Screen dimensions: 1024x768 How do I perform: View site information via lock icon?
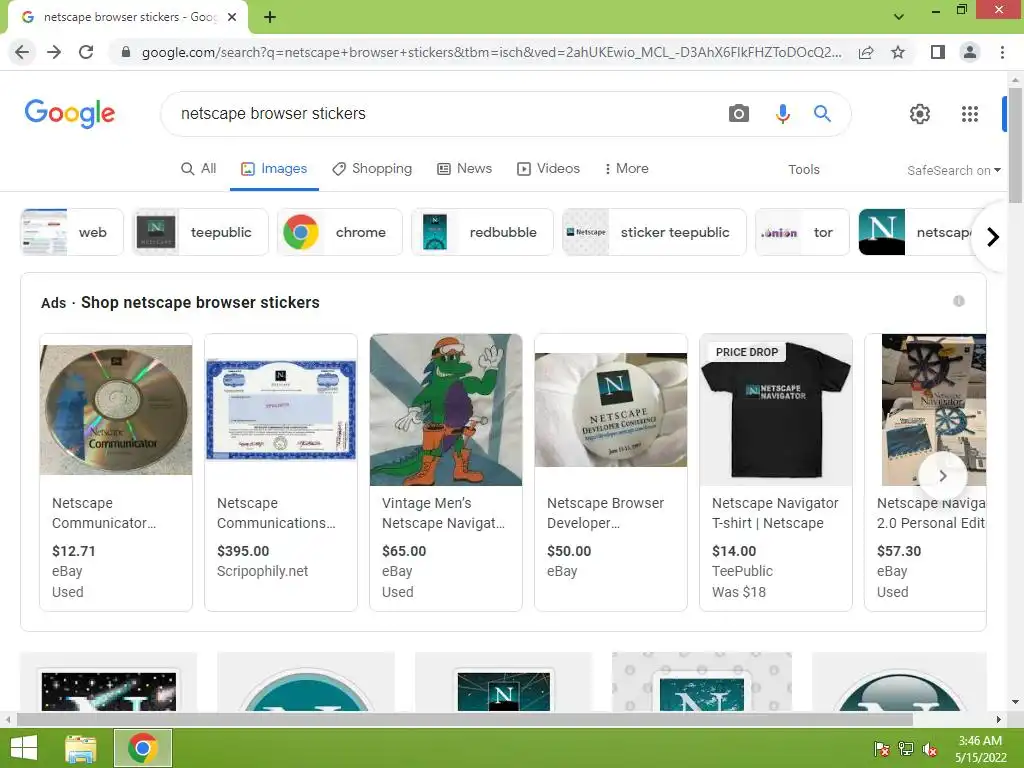126,52
